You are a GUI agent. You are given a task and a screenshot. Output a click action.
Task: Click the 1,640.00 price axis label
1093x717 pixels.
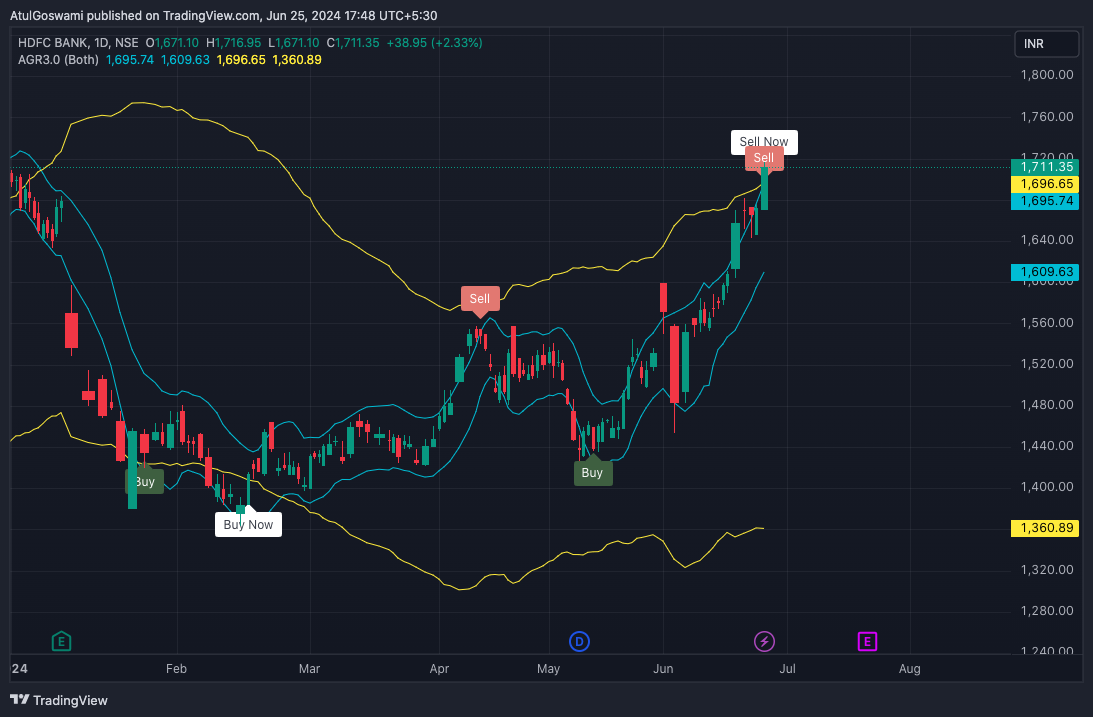[x=1046, y=240]
